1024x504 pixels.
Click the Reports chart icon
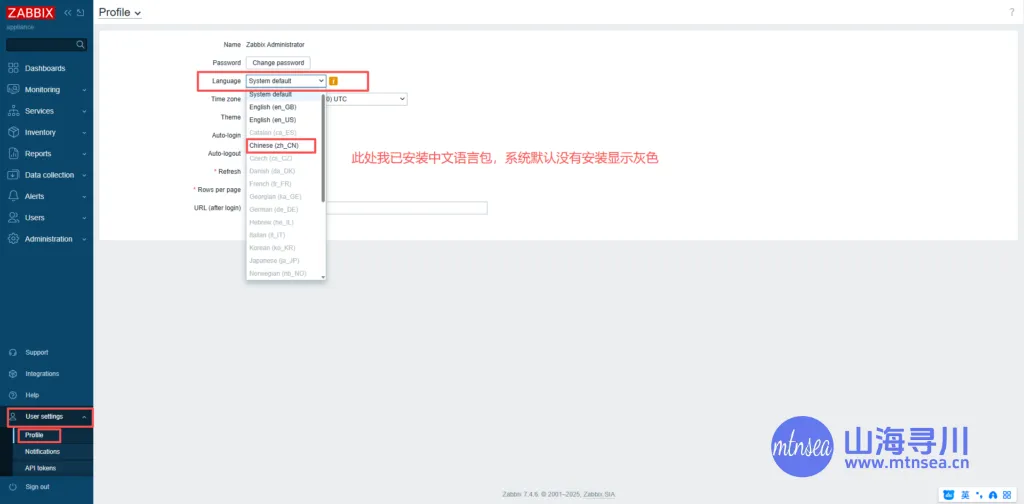13,153
